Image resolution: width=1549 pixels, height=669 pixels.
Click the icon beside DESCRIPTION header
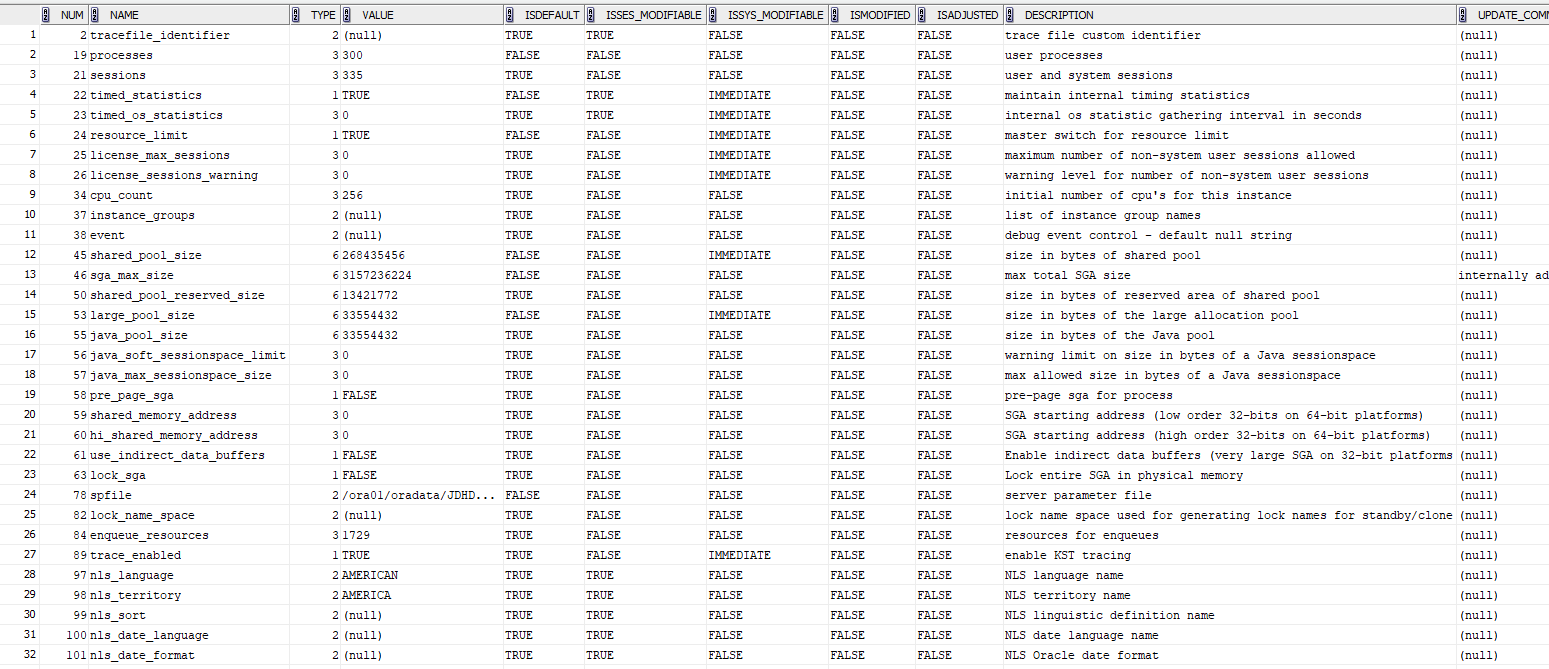[x=1010, y=15]
